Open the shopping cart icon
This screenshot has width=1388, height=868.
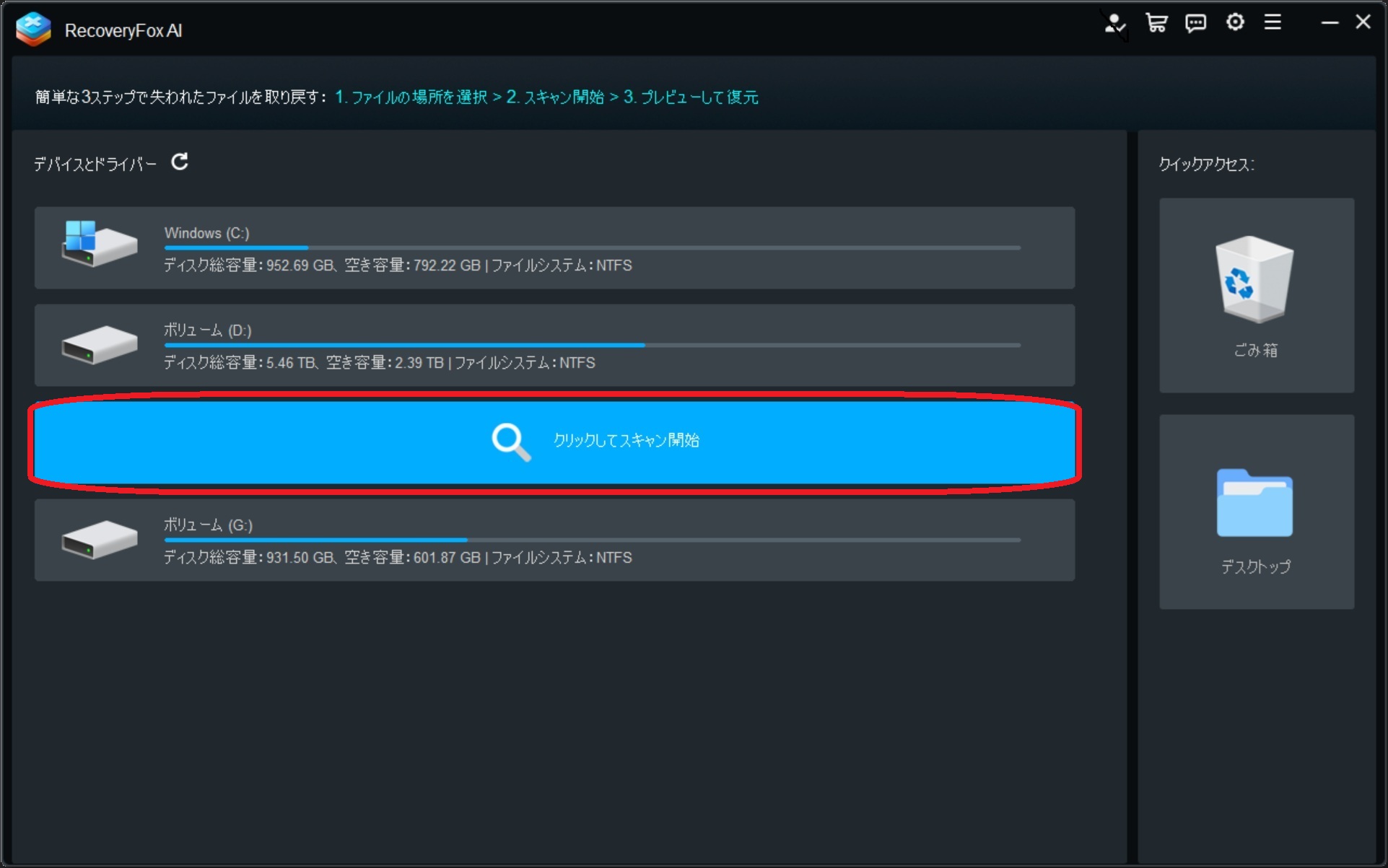1156,23
